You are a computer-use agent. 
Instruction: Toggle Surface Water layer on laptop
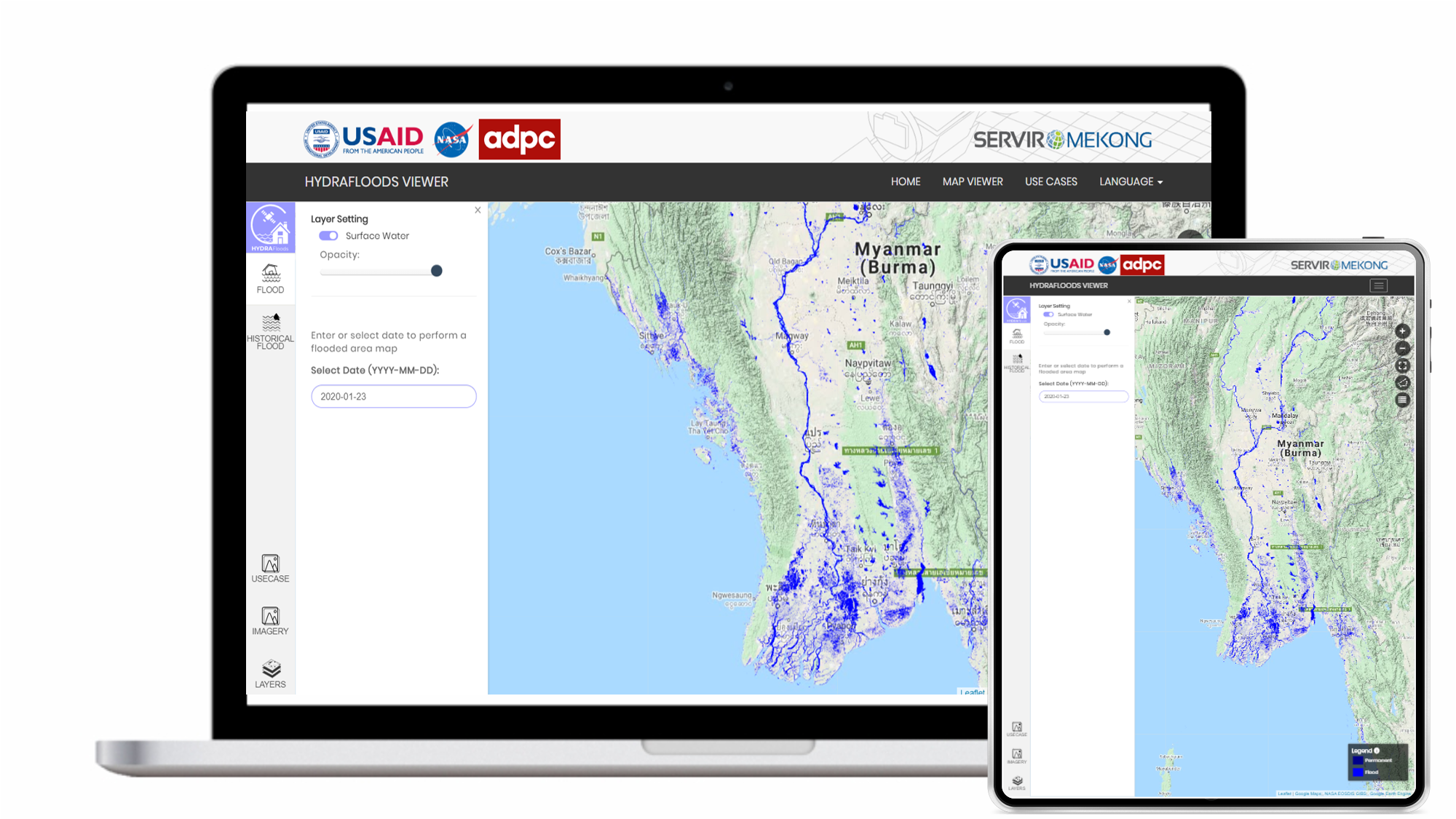click(328, 236)
